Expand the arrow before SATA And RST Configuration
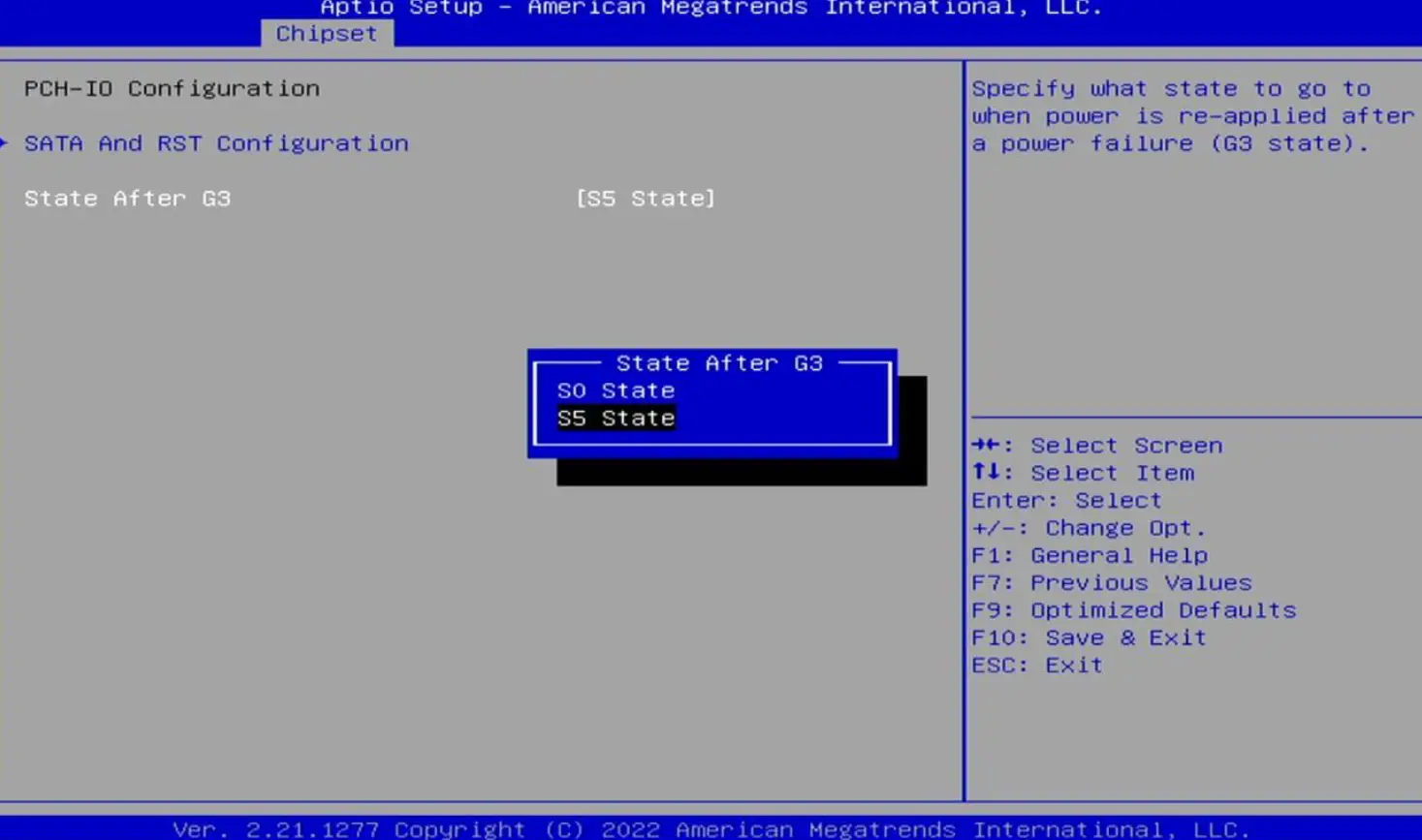1422x840 pixels. 4,142
